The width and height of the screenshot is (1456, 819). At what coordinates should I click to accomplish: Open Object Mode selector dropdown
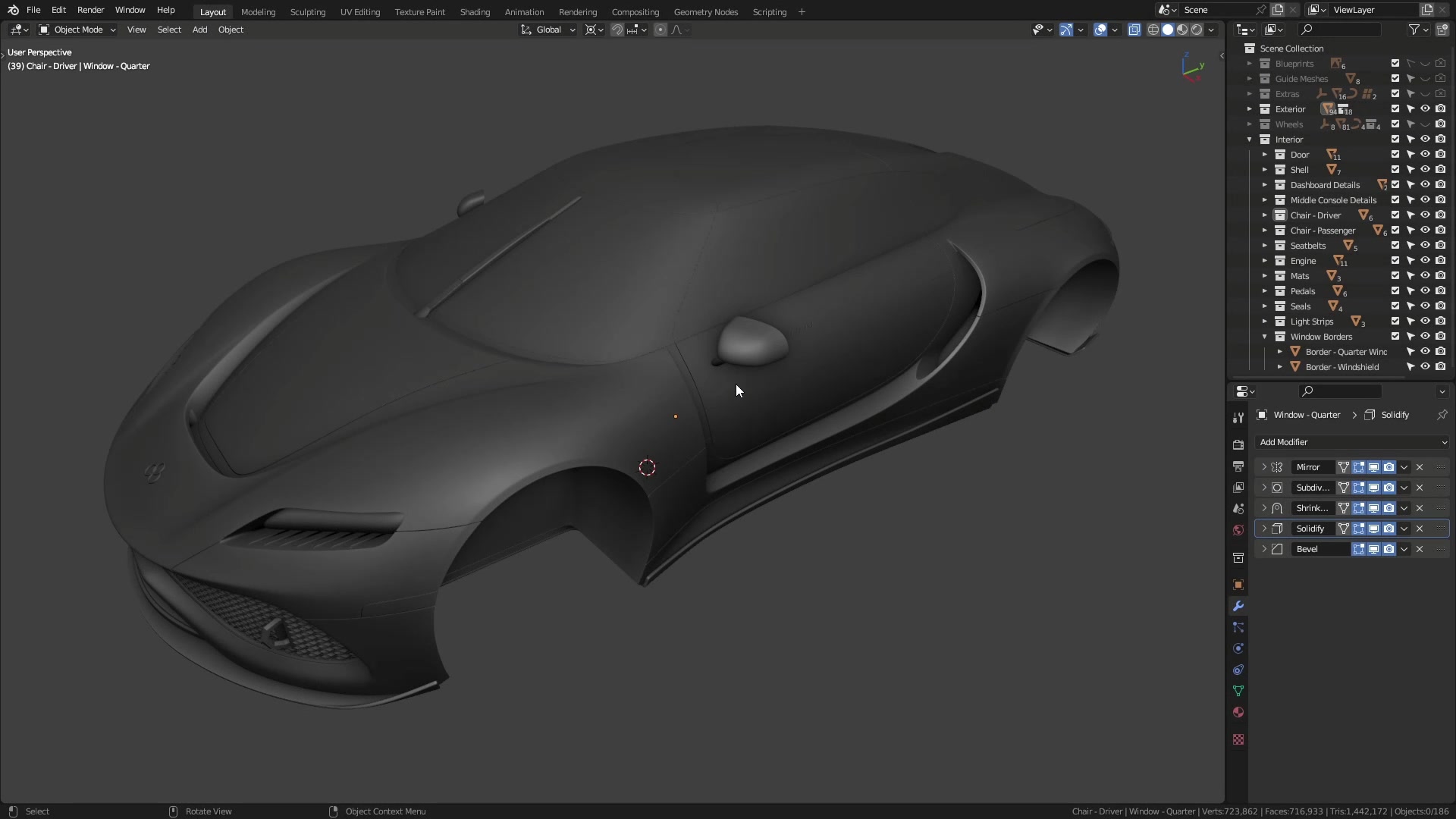click(x=77, y=30)
